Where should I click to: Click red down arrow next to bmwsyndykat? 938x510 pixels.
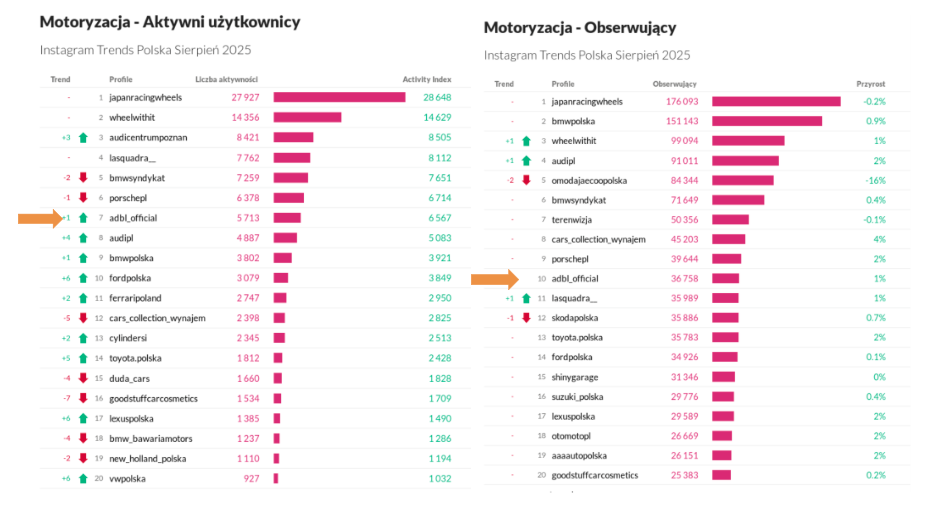pyautogui.click(x=83, y=177)
